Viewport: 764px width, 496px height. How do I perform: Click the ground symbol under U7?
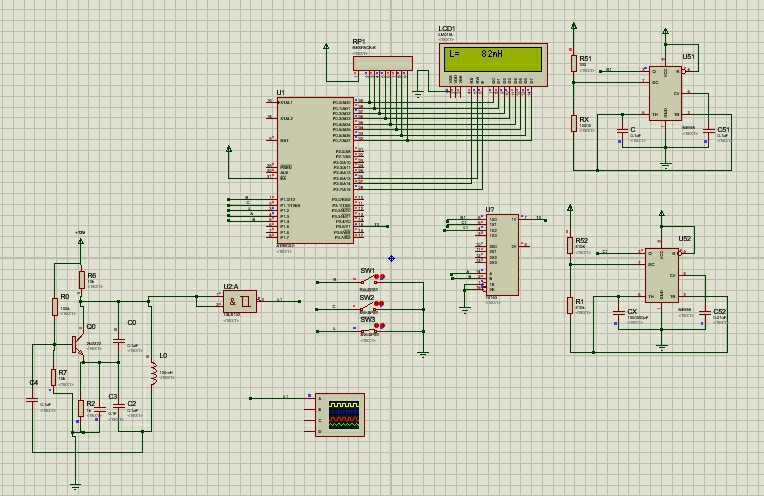tap(465, 310)
